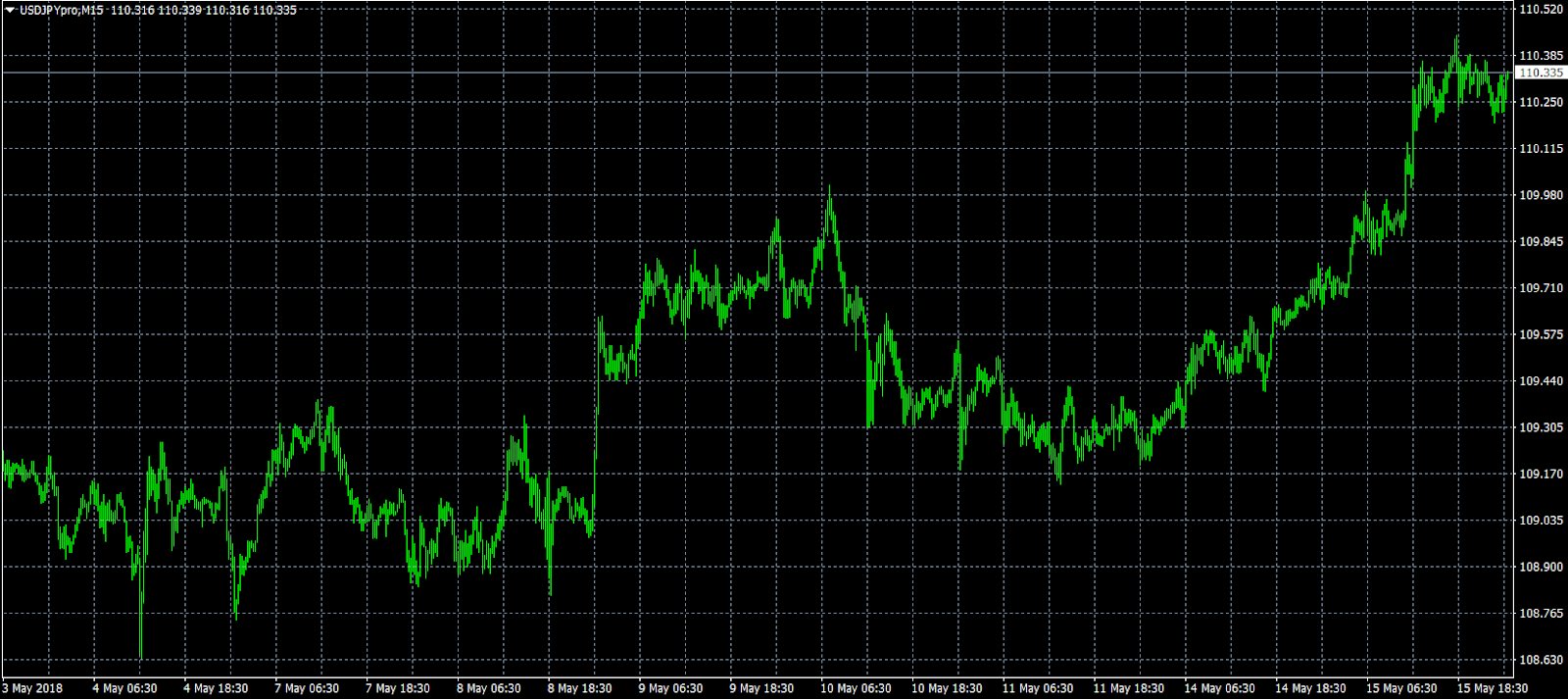1568x699 pixels.
Task: Click the 110.520 price axis label
Action: click(x=1541, y=10)
